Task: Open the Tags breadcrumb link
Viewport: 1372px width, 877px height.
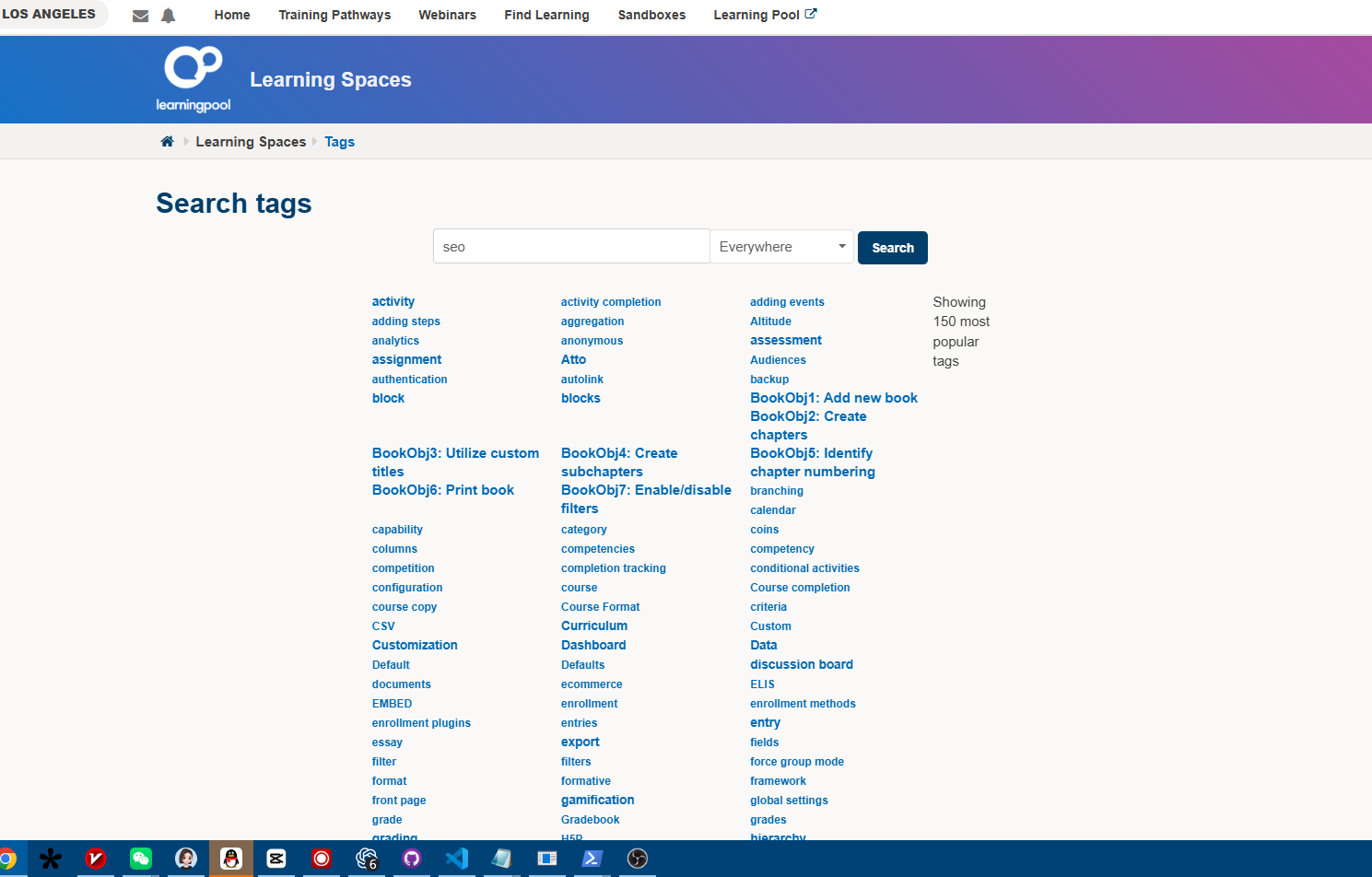Action: point(339,142)
